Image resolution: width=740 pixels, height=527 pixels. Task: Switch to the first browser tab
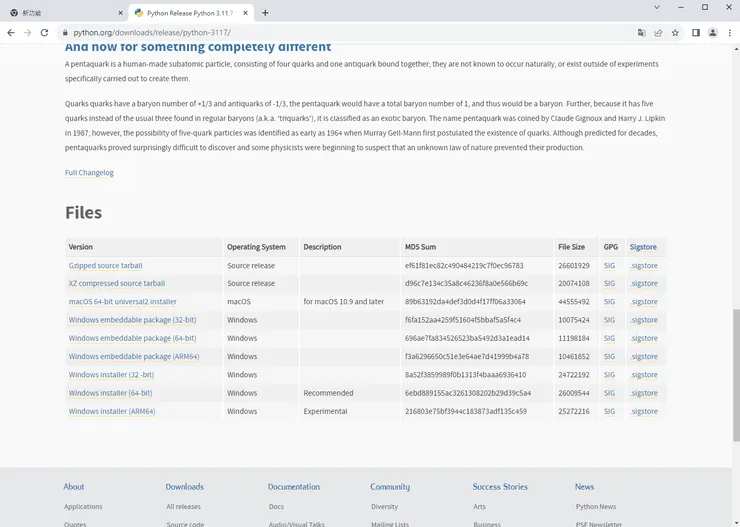[65, 13]
